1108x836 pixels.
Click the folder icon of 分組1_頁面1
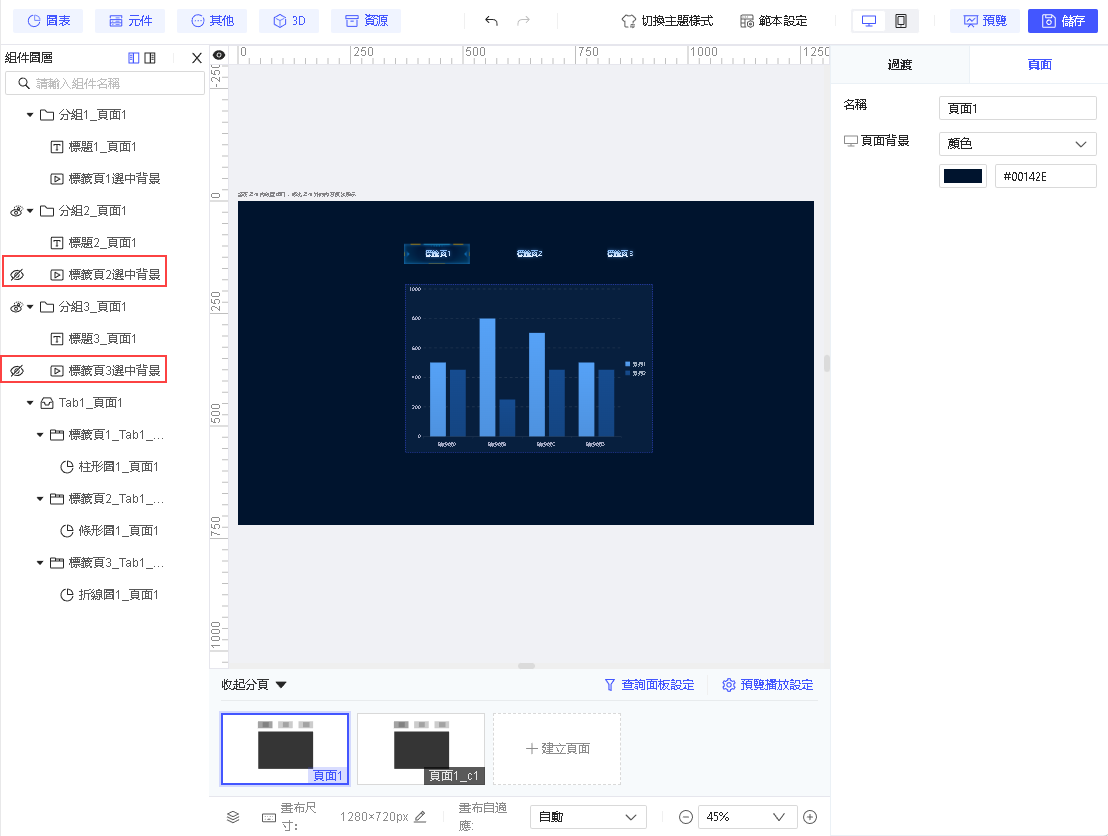47,114
